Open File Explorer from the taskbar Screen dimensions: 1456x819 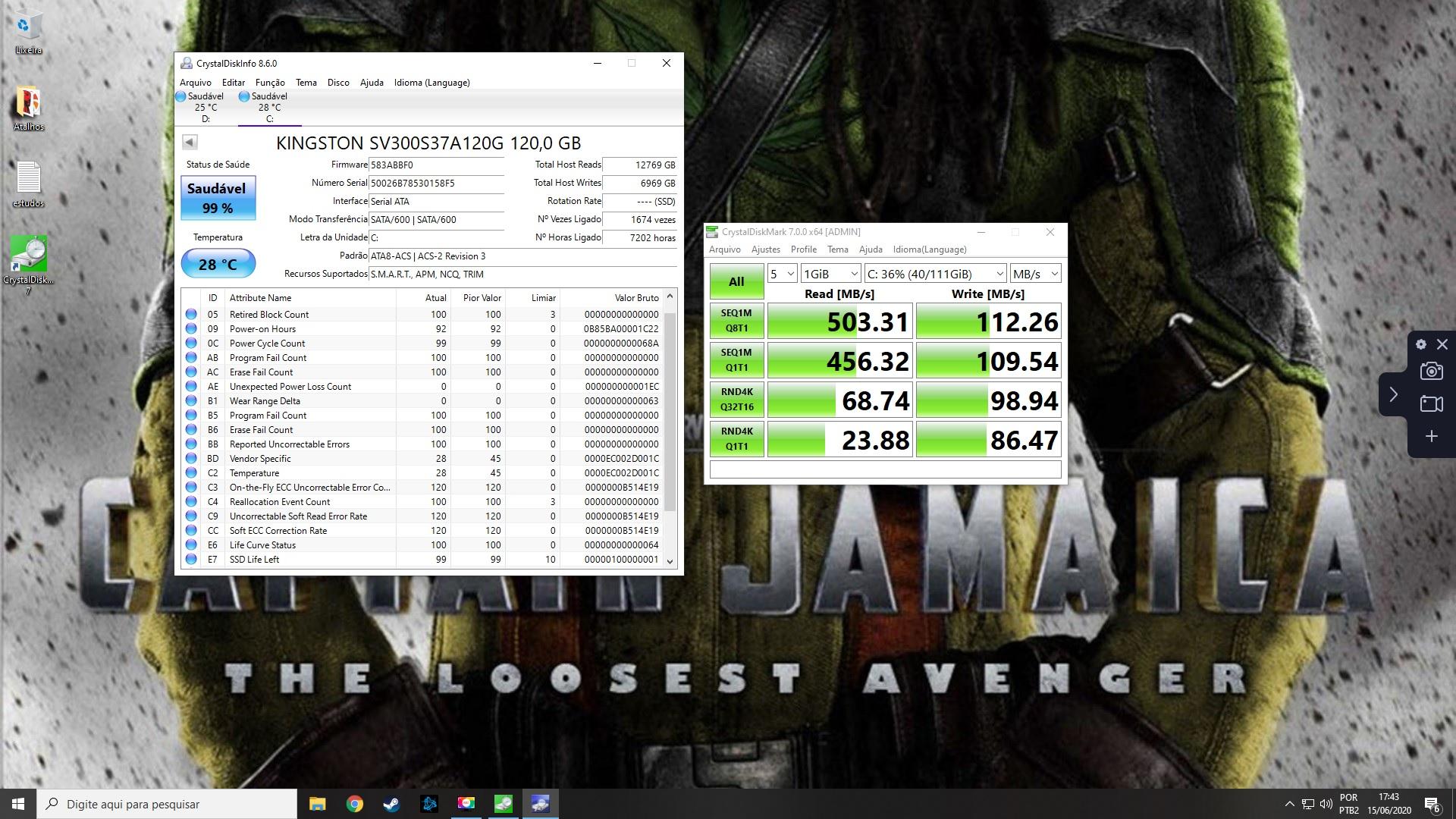click(317, 804)
